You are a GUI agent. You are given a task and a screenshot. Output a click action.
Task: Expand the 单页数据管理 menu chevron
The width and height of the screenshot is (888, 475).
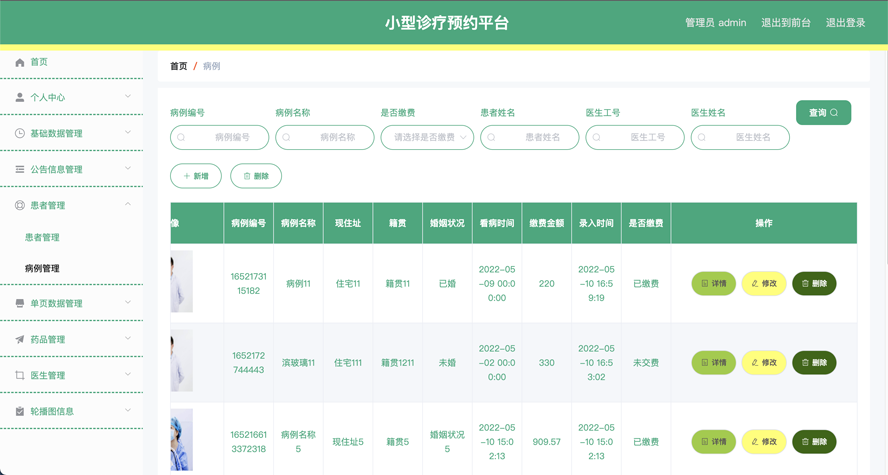pos(128,302)
